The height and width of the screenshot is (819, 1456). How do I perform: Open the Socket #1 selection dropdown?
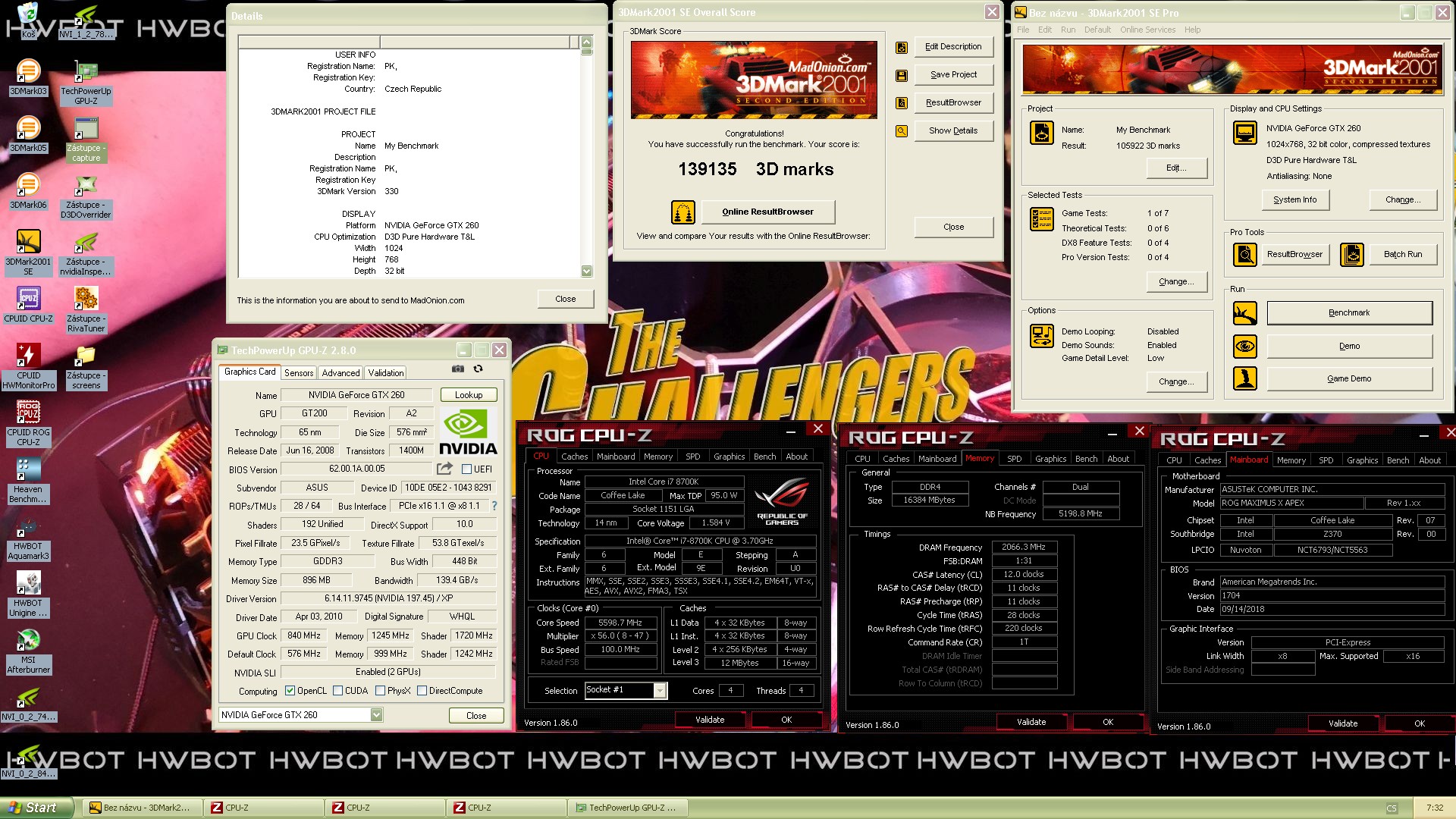[660, 690]
